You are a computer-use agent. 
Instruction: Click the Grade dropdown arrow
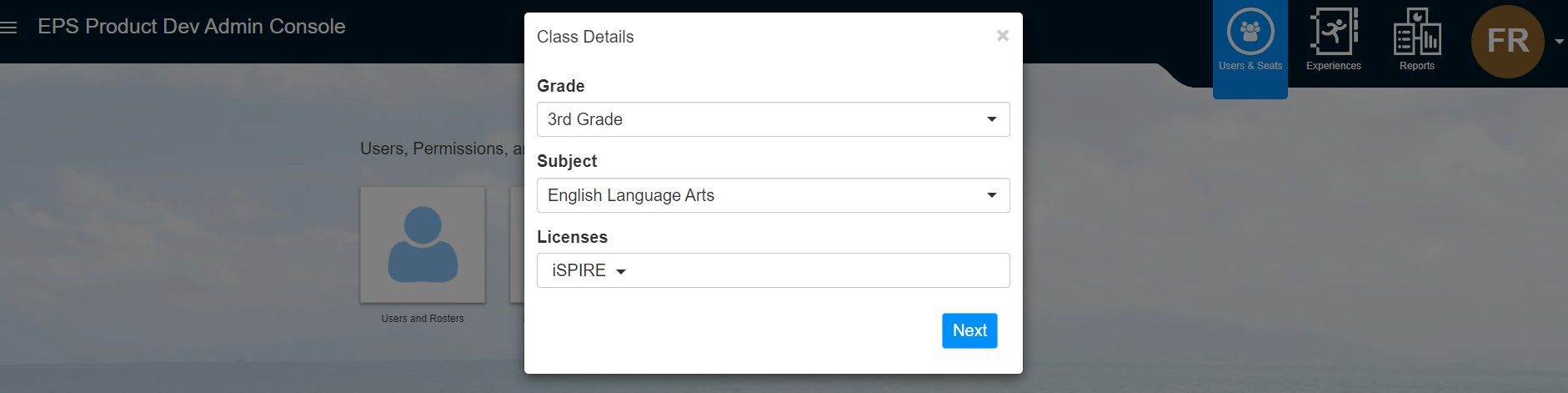tap(992, 119)
